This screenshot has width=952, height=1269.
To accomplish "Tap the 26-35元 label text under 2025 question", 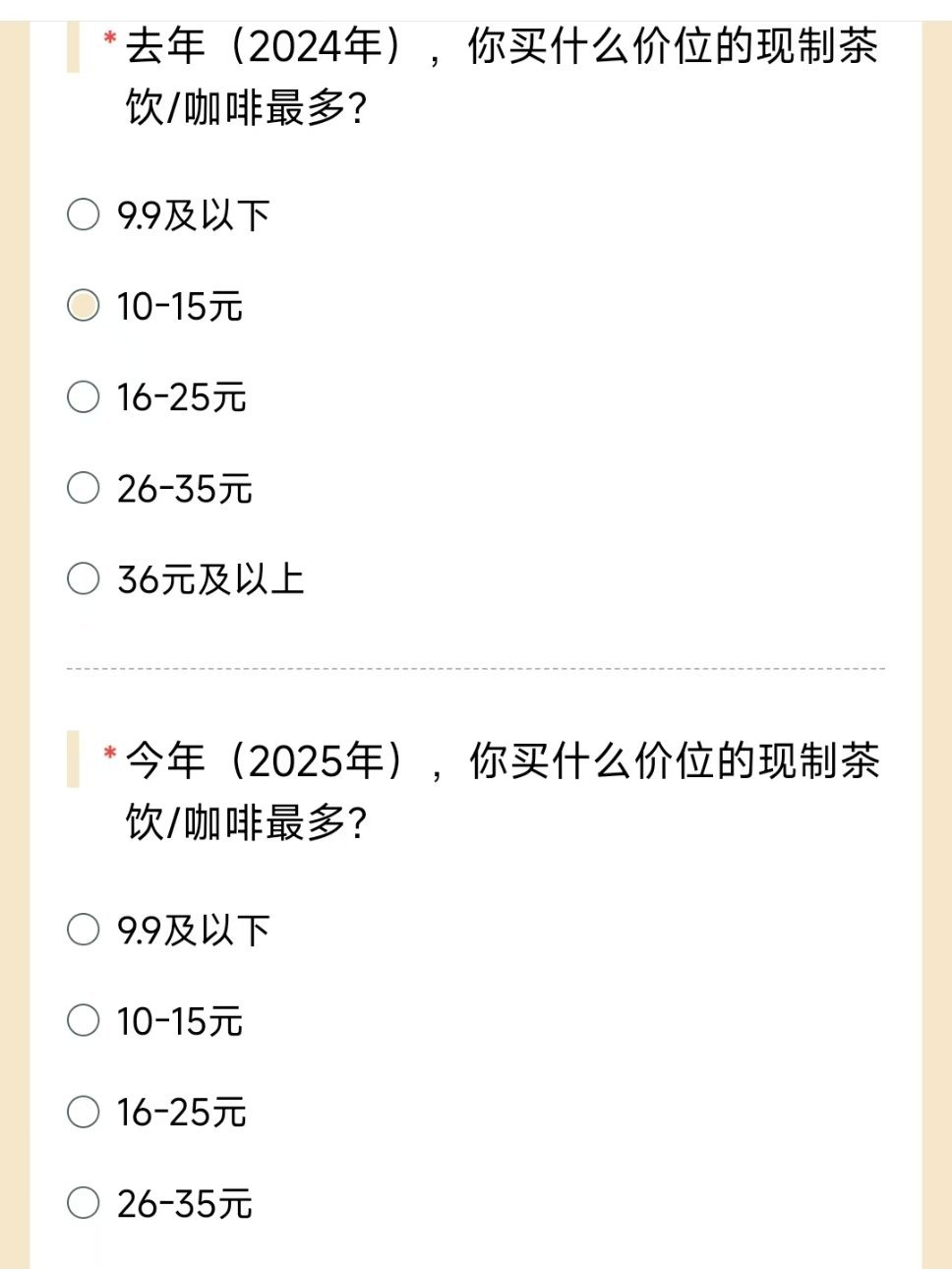I will click(184, 1203).
